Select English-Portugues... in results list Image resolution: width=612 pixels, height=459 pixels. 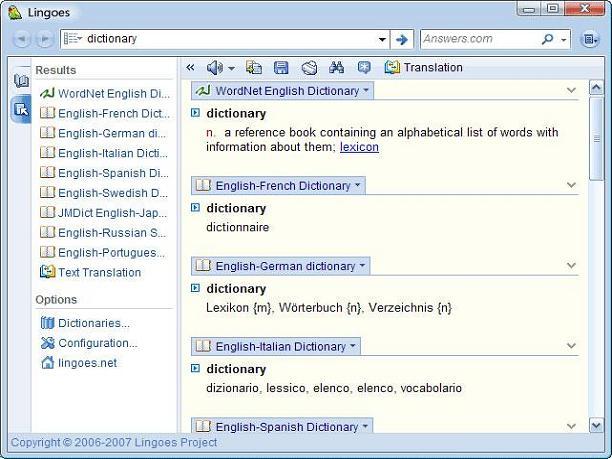coord(102,253)
